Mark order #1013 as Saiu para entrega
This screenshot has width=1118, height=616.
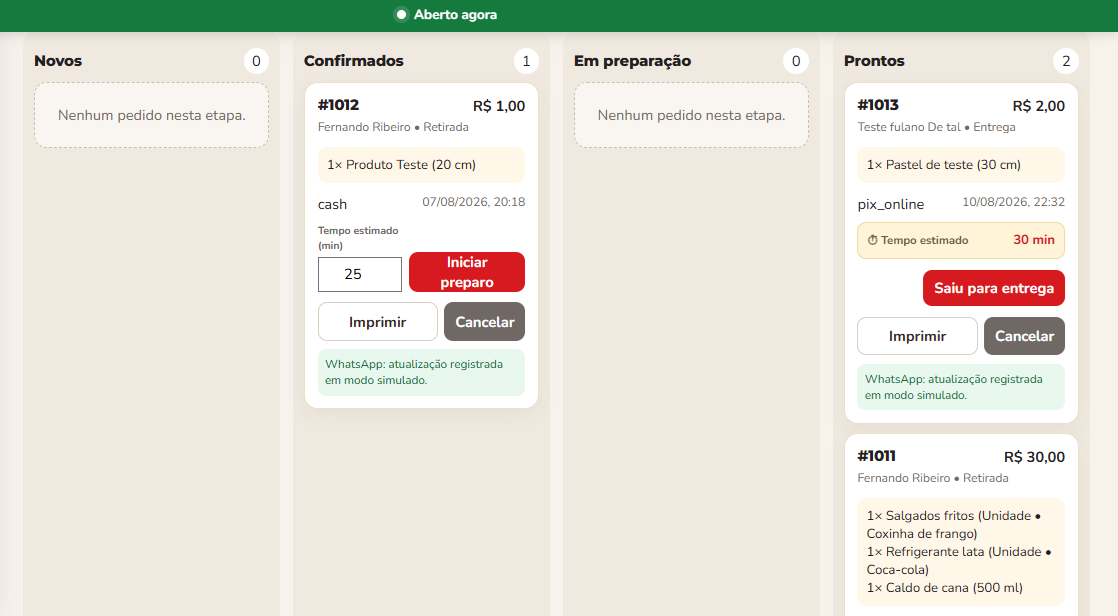(994, 288)
